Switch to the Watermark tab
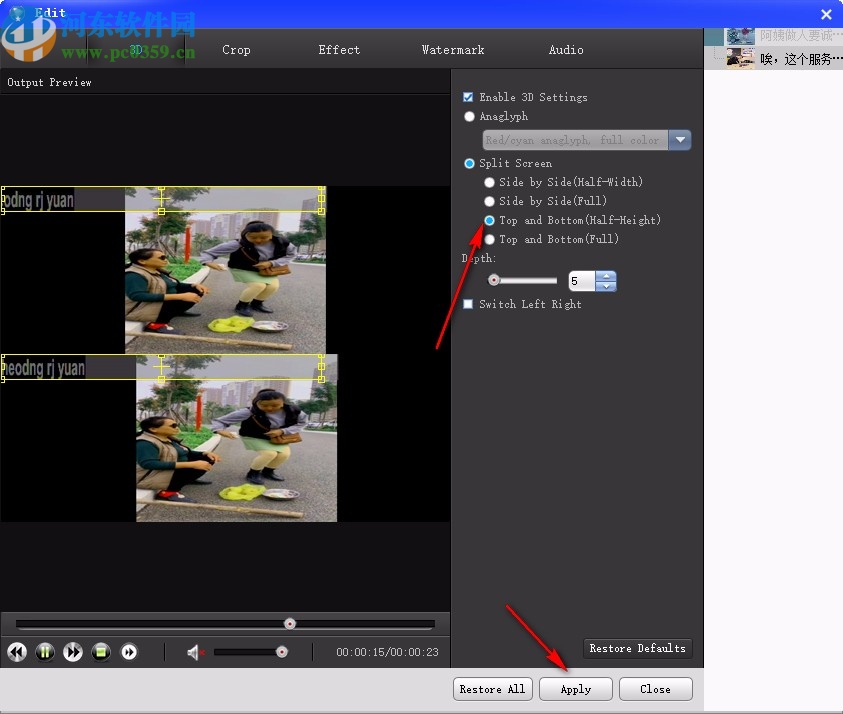Image resolution: width=843 pixels, height=714 pixels. [453, 49]
